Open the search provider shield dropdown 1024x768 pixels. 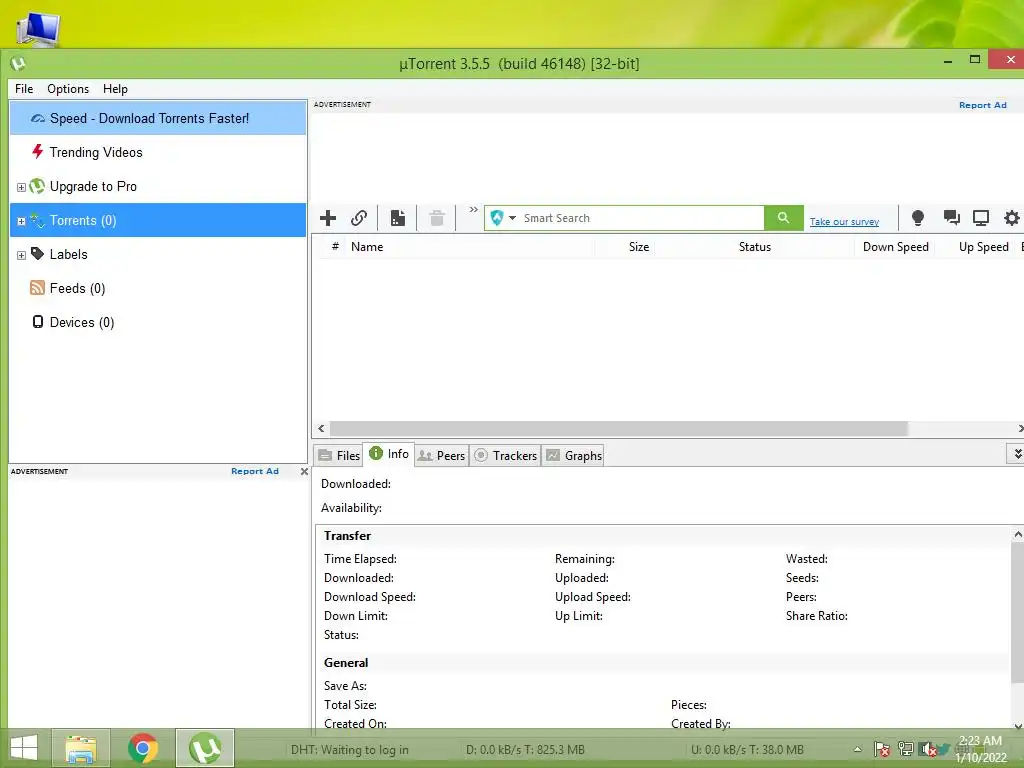[503, 218]
